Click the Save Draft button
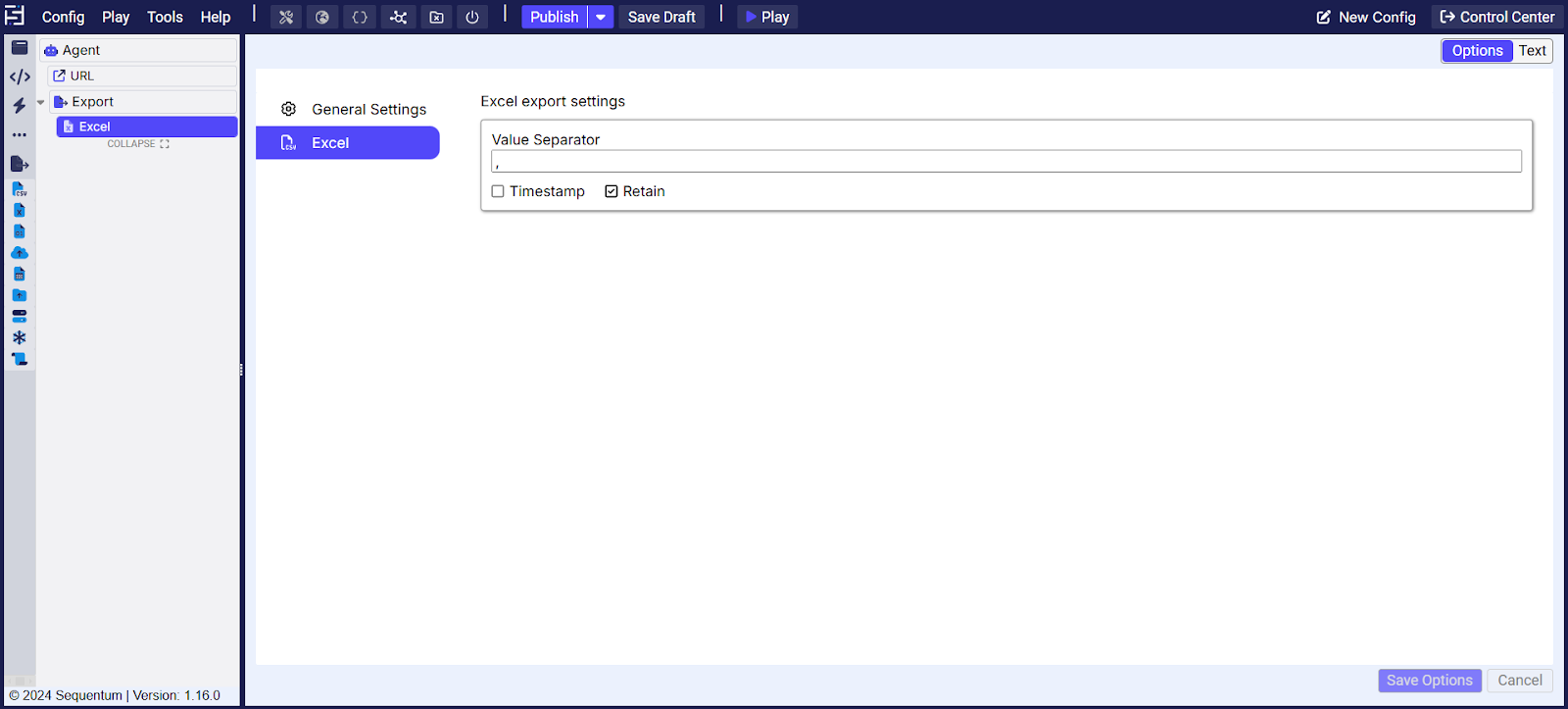 pyautogui.click(x=661, y=17)
